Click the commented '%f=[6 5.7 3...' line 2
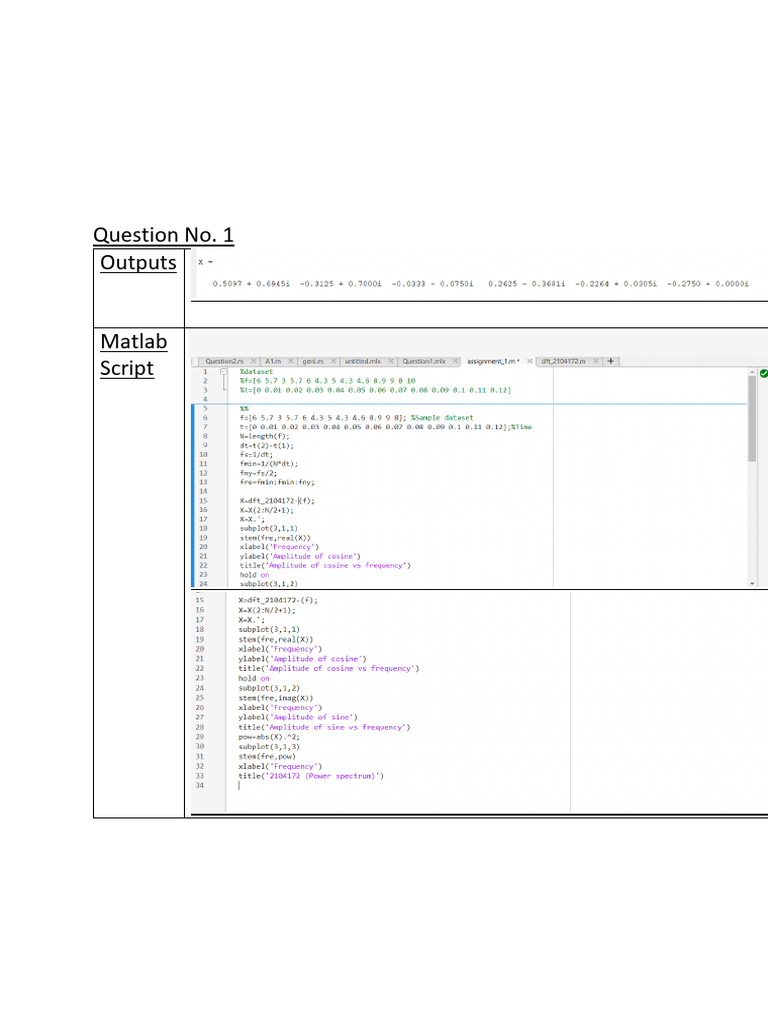This screenshot has width=768, height=1024. click(327, 381)
